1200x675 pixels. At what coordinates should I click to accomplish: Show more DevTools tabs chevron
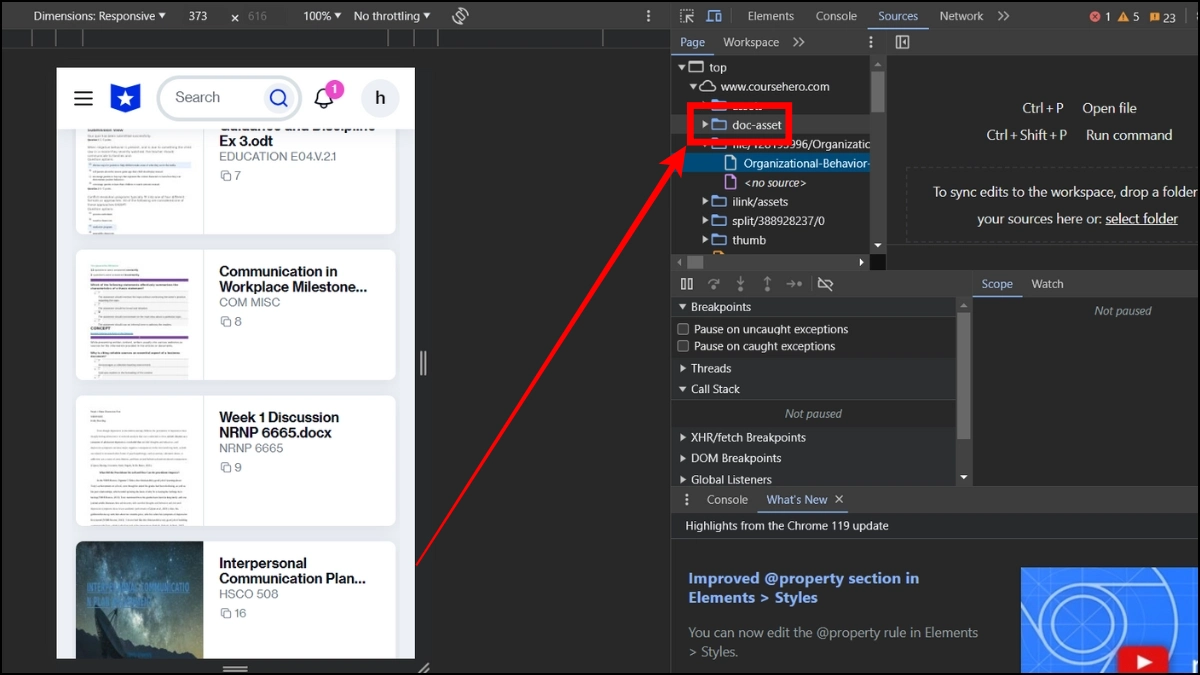pyautogui.click(x=1003, y=16)
